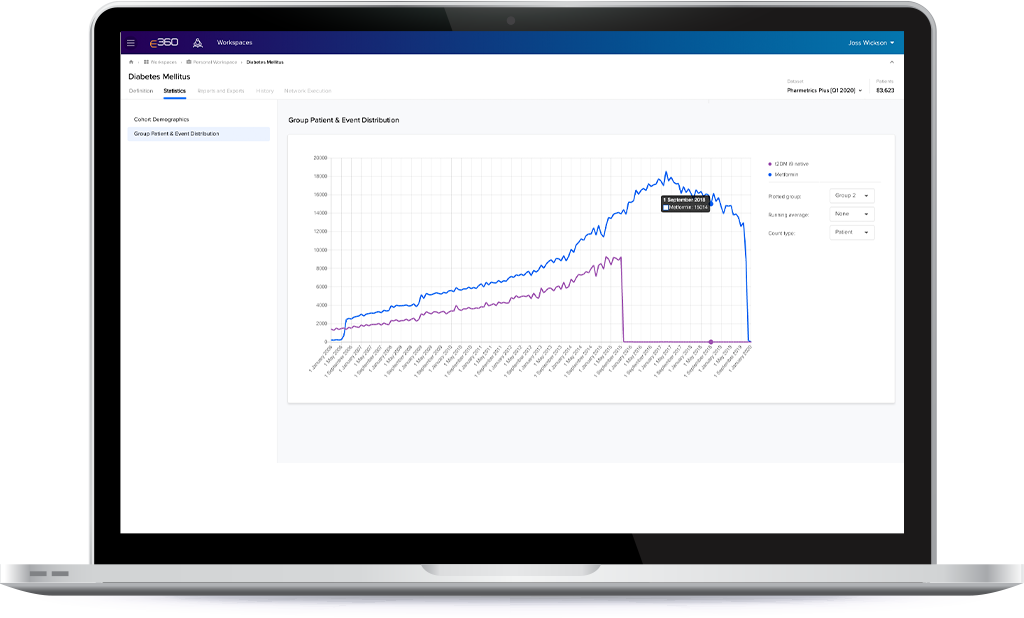Expand the Pharmetrics Plus dataset dropdown

coord(825,90)
